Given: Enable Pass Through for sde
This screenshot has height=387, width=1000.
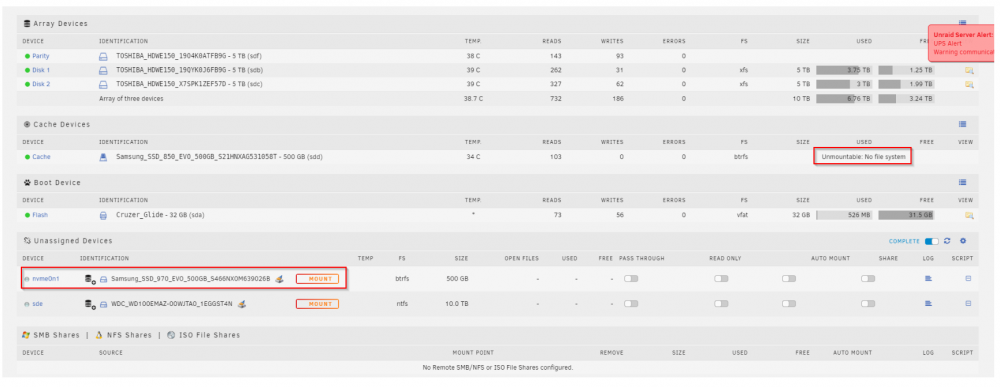Looking at the screenshot, I should point(631,303).
